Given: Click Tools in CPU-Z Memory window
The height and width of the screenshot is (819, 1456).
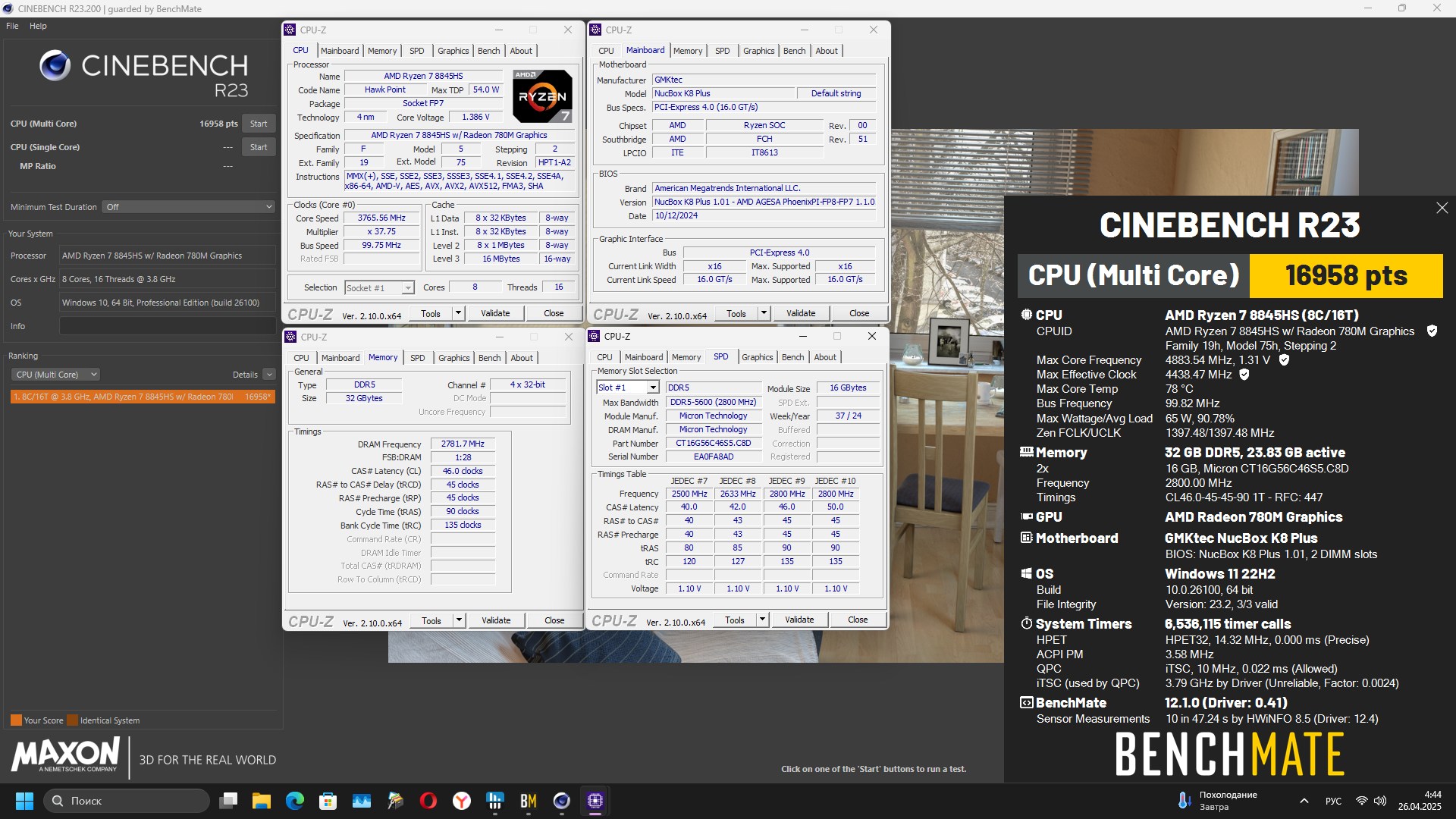Looking at the screenshot, I should click(431, 620).
